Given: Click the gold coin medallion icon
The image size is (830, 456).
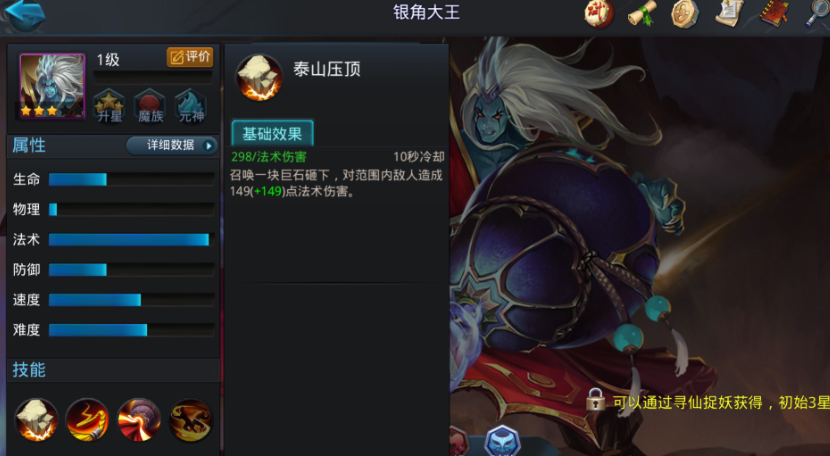Looking at the screenshot, I should pyautogui.click(x=685, y=13).
